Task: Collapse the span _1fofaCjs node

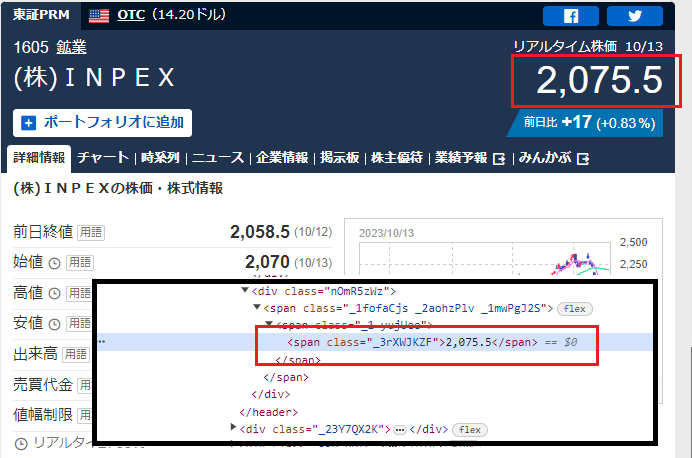Action: (x=257, y=307)
